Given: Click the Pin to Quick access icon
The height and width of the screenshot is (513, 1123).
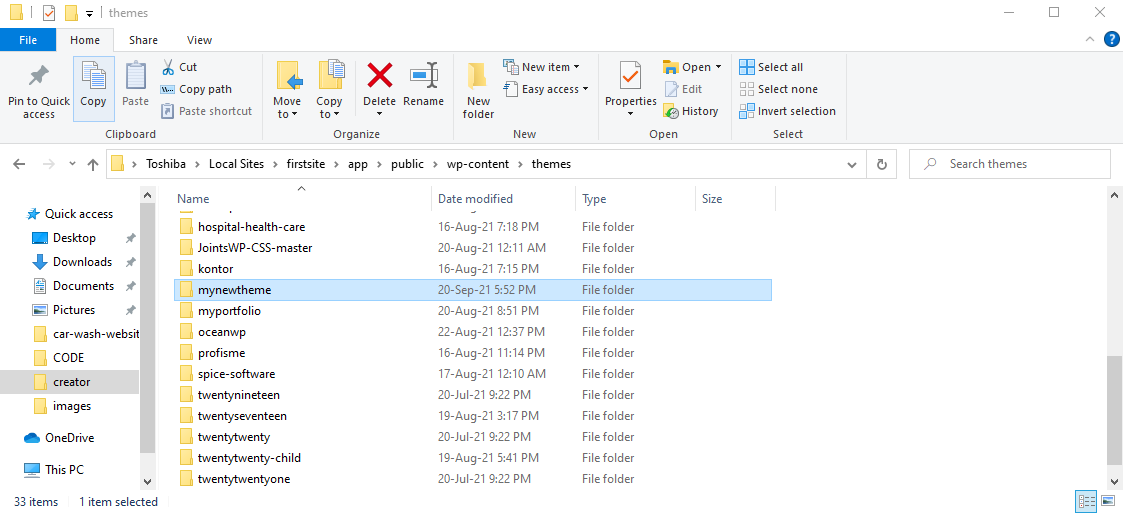Looking at the screenshot, I should (x=39, y=78).
